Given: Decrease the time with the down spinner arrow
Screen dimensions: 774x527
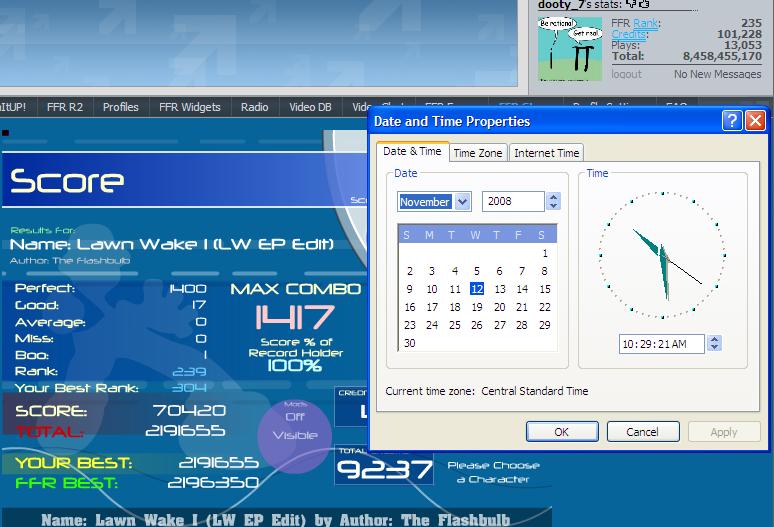Looking at the screenshot, I should pyautogui.click(x=714, y=347).
